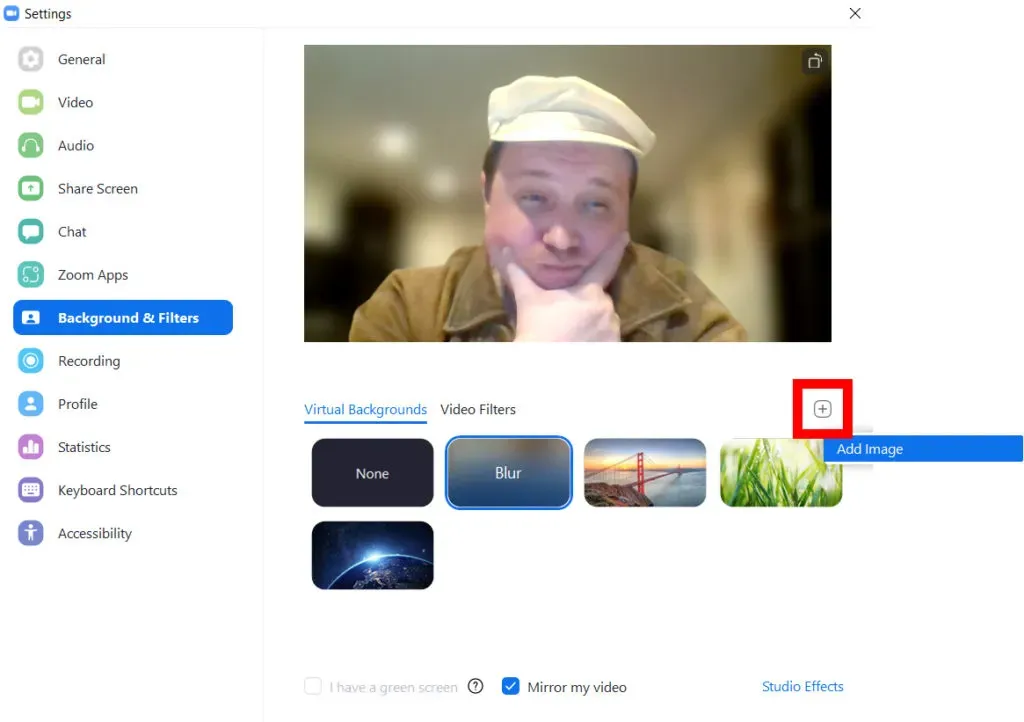Select the Virtual Backgrounds tab
1024x722 pixels.
365,409
